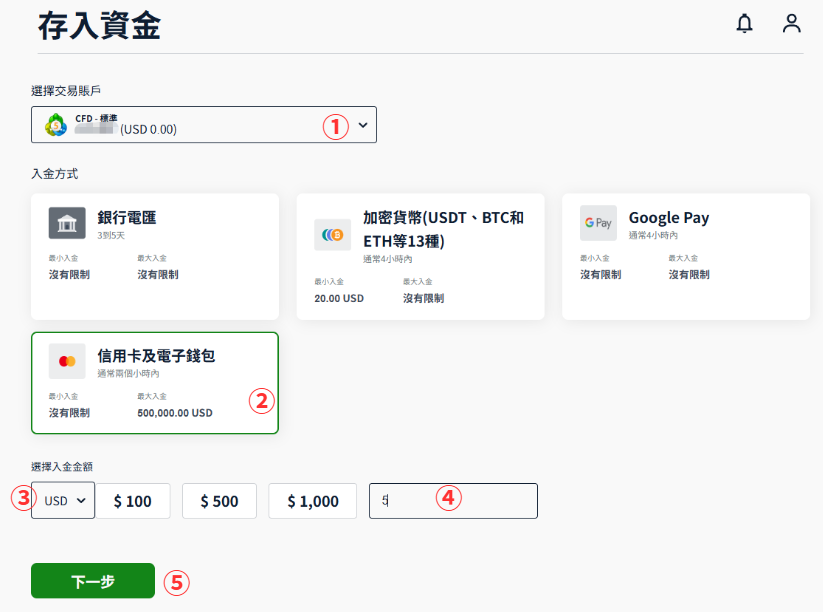823x612 pixels.
Task: Click the user profile icon
Action: [791, 23]
